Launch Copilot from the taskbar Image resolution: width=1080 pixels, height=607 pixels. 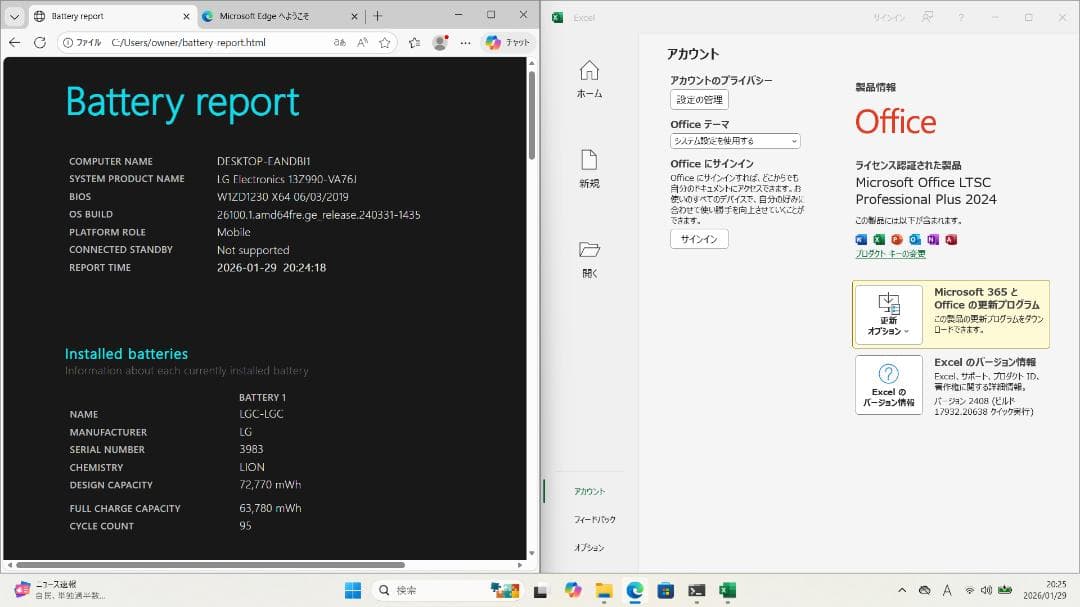click(x=571, y=590)
